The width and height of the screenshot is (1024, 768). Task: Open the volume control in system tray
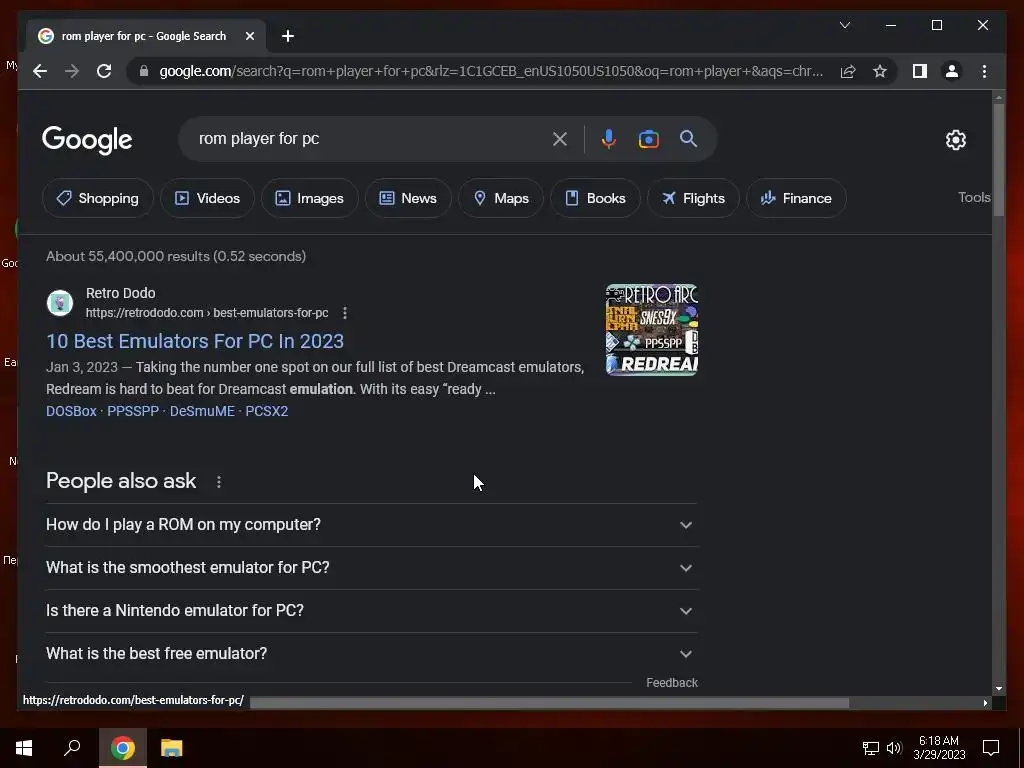coord(894,748)
